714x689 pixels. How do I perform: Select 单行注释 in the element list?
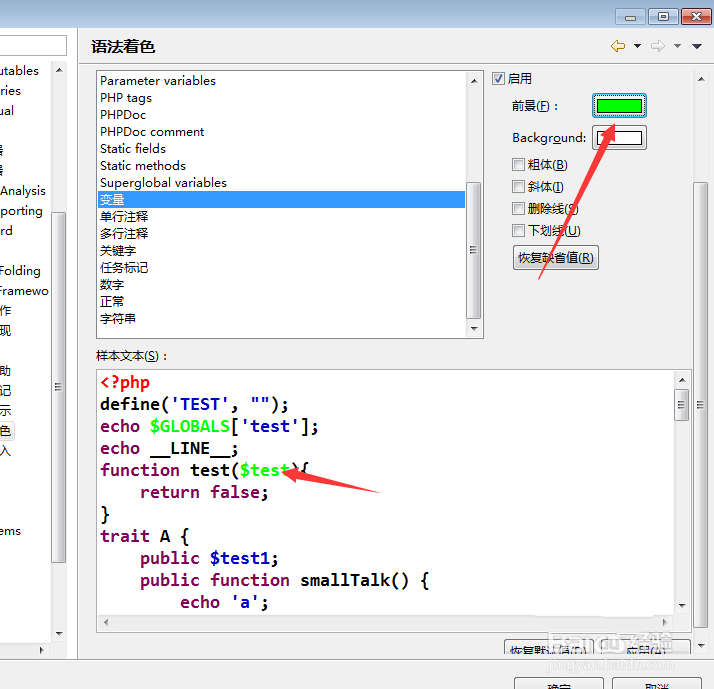281,217
